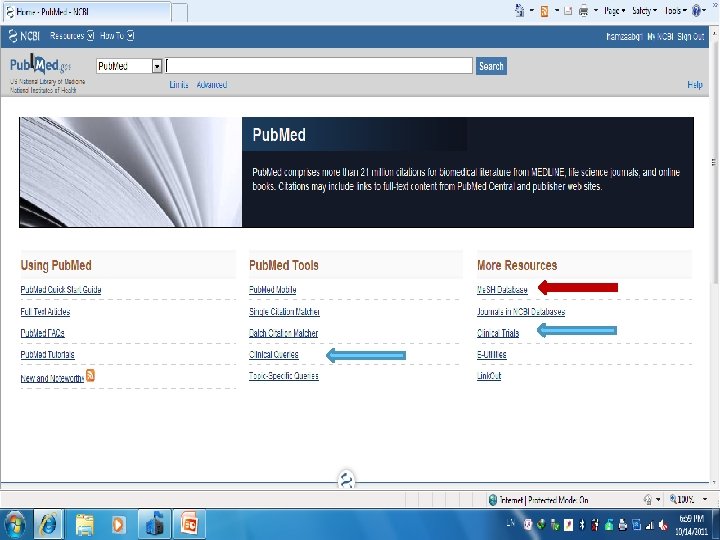
Task: Open the New and Noteworthy link
Action: tap(52, 378)
